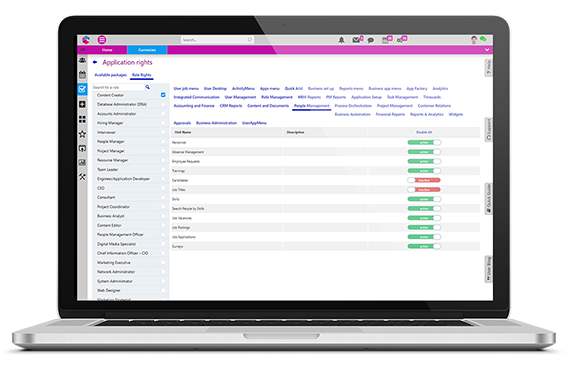Click into the top Search field
This screenshot has width=570, height=383.
(217, 40)
